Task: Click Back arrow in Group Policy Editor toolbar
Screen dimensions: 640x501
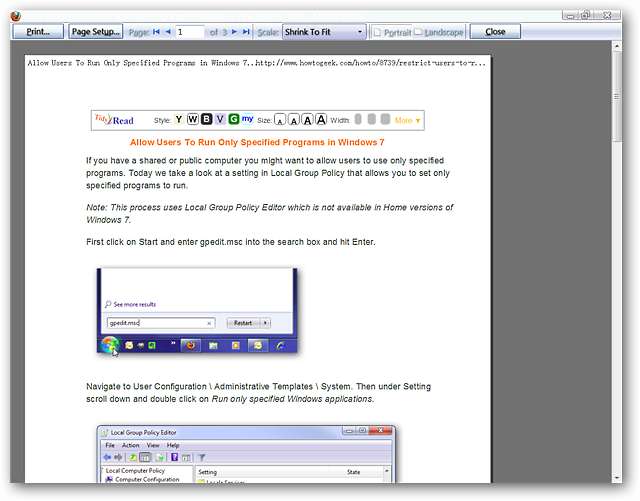Action: point(108,457)
